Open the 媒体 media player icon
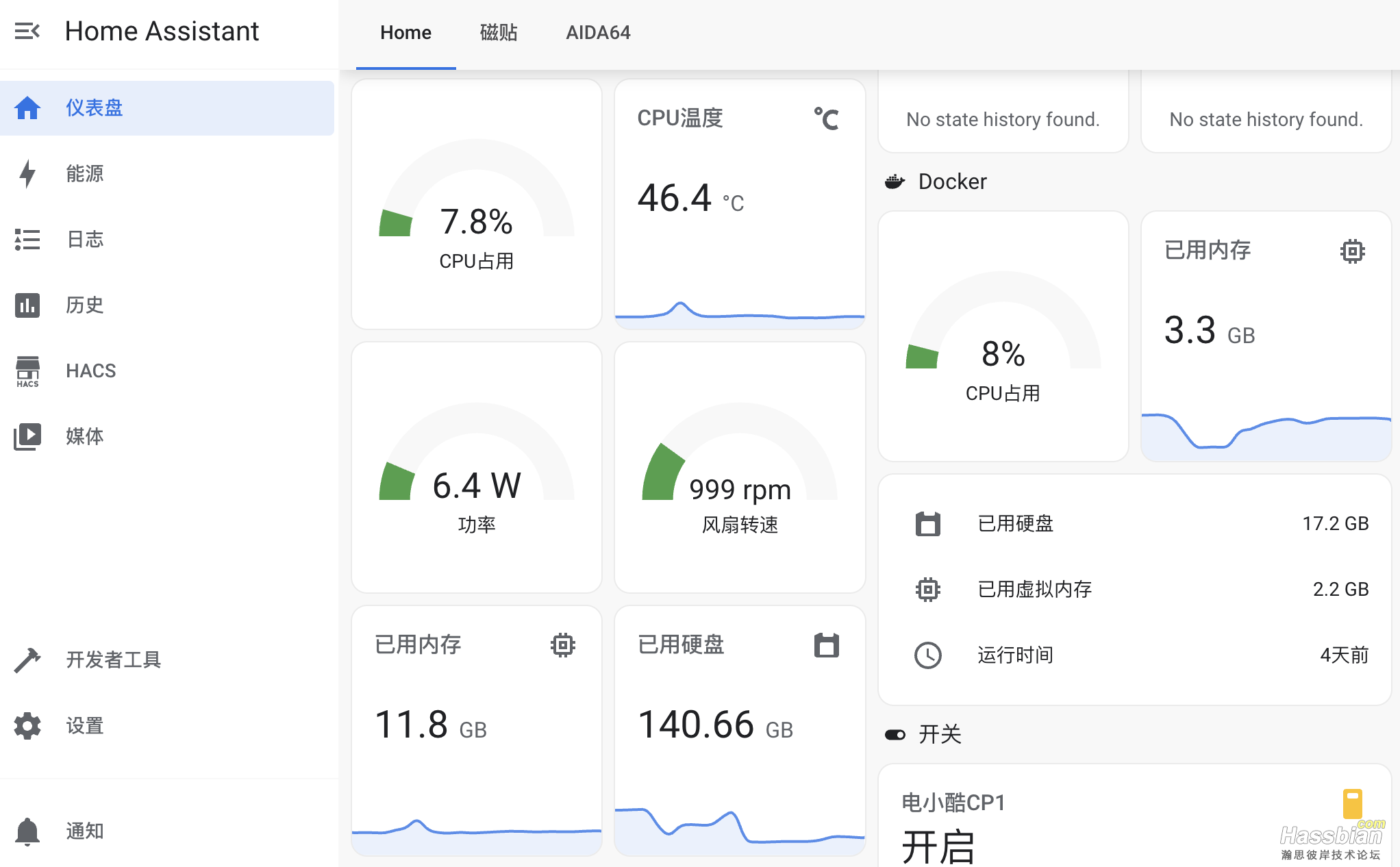Viewport: 1400px width, 867px height. click(27, 436)
